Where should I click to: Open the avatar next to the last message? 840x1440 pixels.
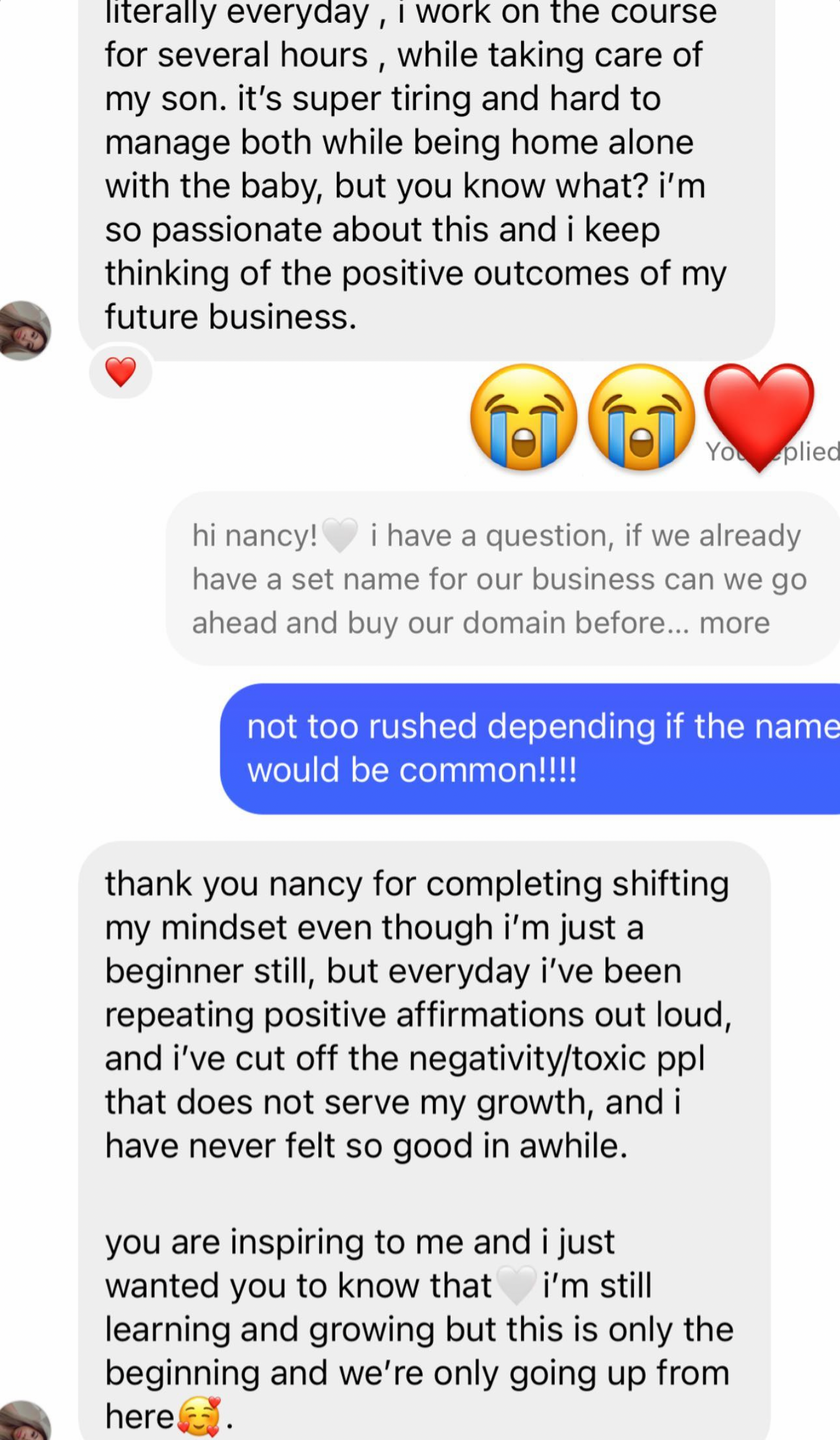[x=24, y=1420]
